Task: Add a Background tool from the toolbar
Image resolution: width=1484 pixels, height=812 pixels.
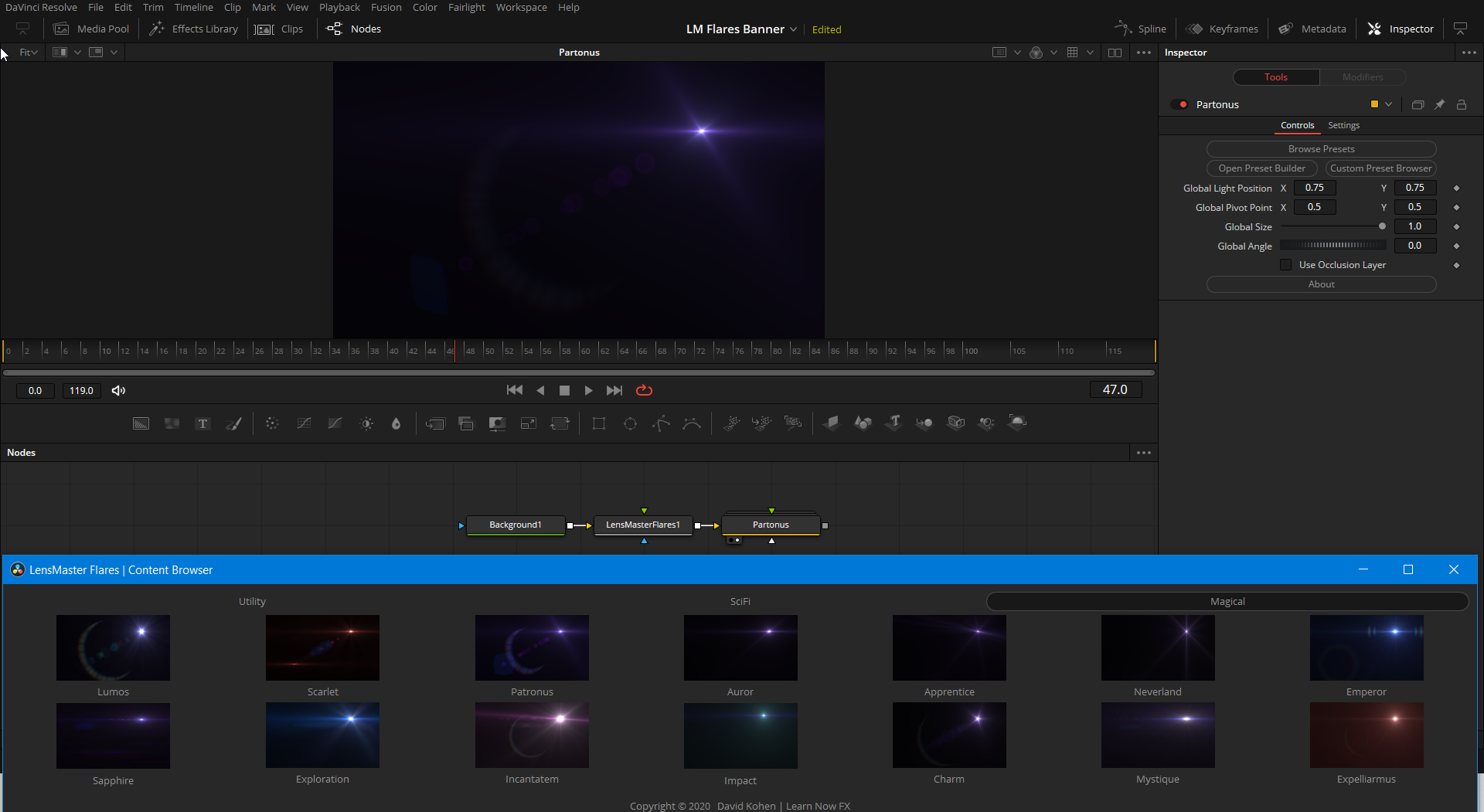Action: point(141,423)
